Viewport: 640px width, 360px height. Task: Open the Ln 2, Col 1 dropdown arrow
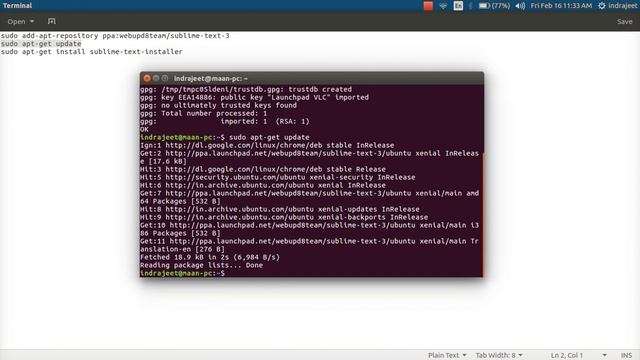coord(604,355)
